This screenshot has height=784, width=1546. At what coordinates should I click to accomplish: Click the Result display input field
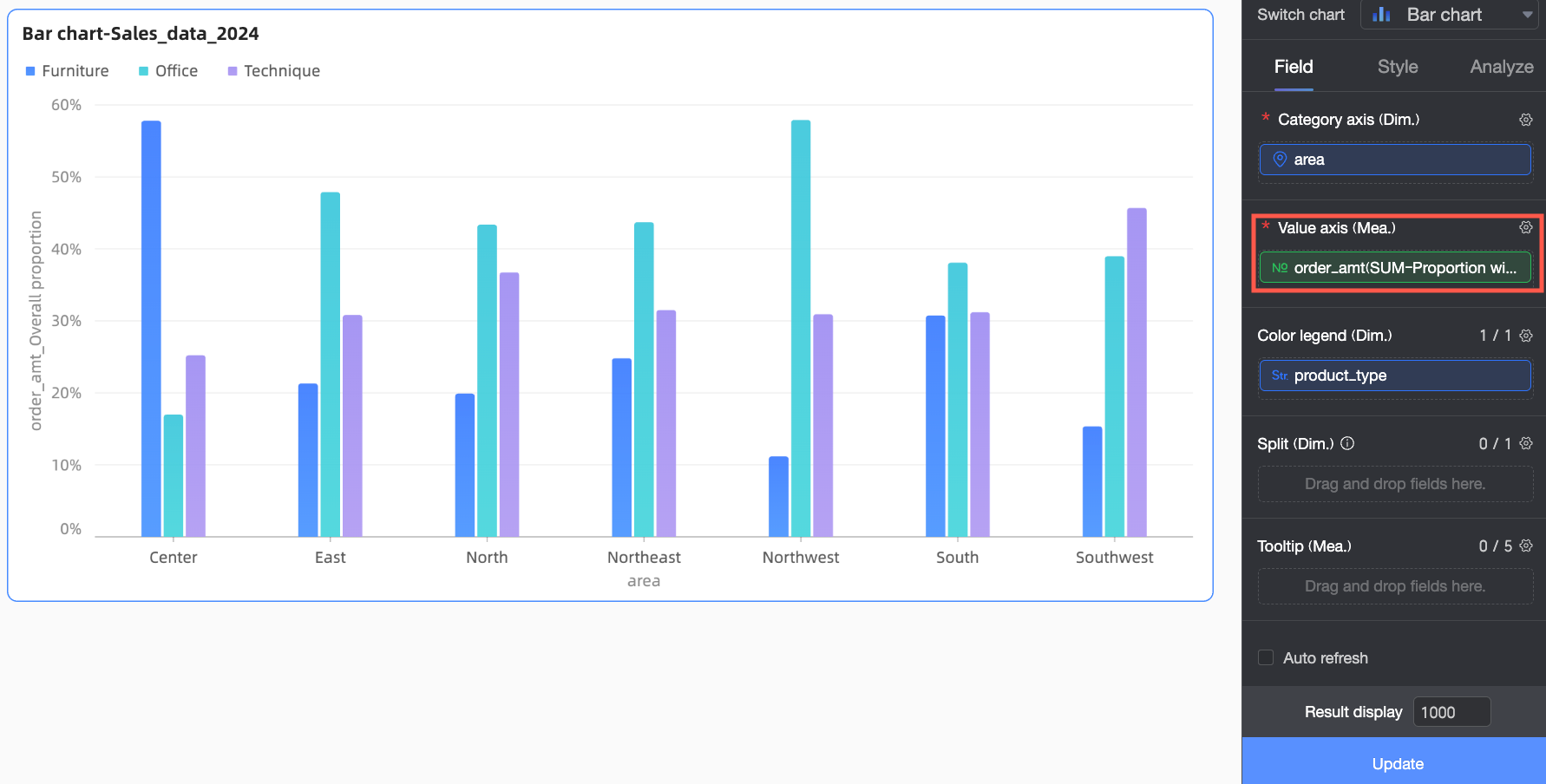pyautogui.click(x=1451, y=712)
